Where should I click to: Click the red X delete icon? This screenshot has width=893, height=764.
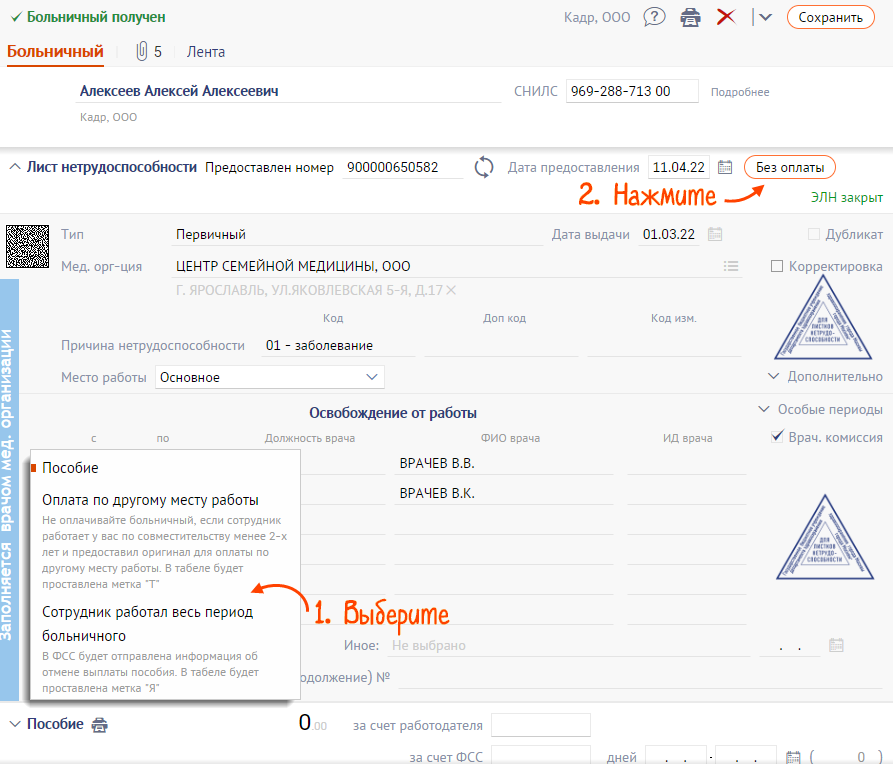coord(727,17)
